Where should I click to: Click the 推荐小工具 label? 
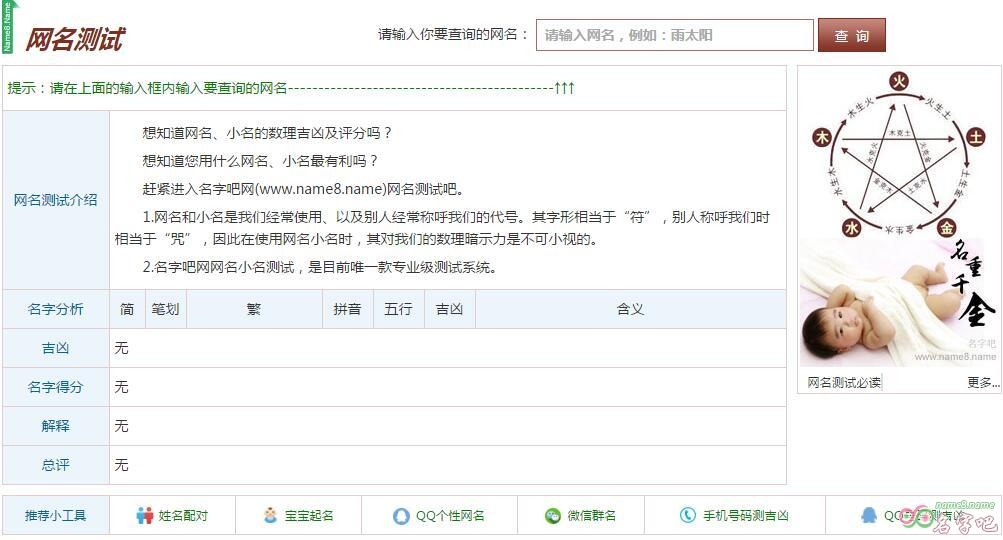pyautogui.click(x=56, y=516)
